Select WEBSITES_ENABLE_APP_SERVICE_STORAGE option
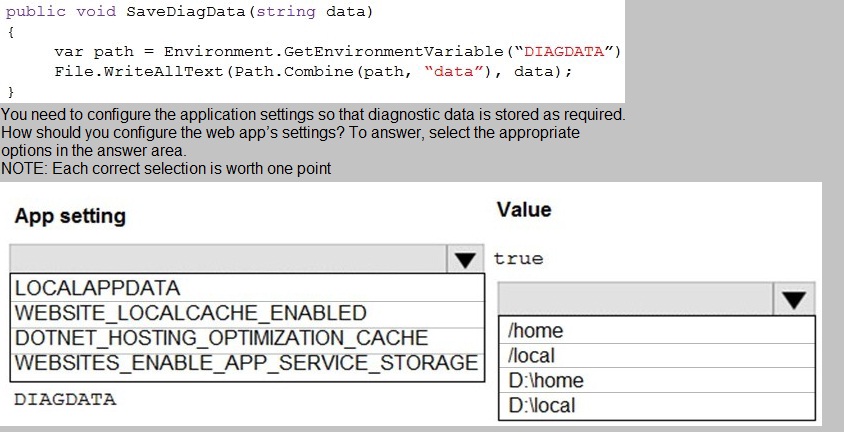The height and width of the screenshot is (432, 844). click(247, 363)
